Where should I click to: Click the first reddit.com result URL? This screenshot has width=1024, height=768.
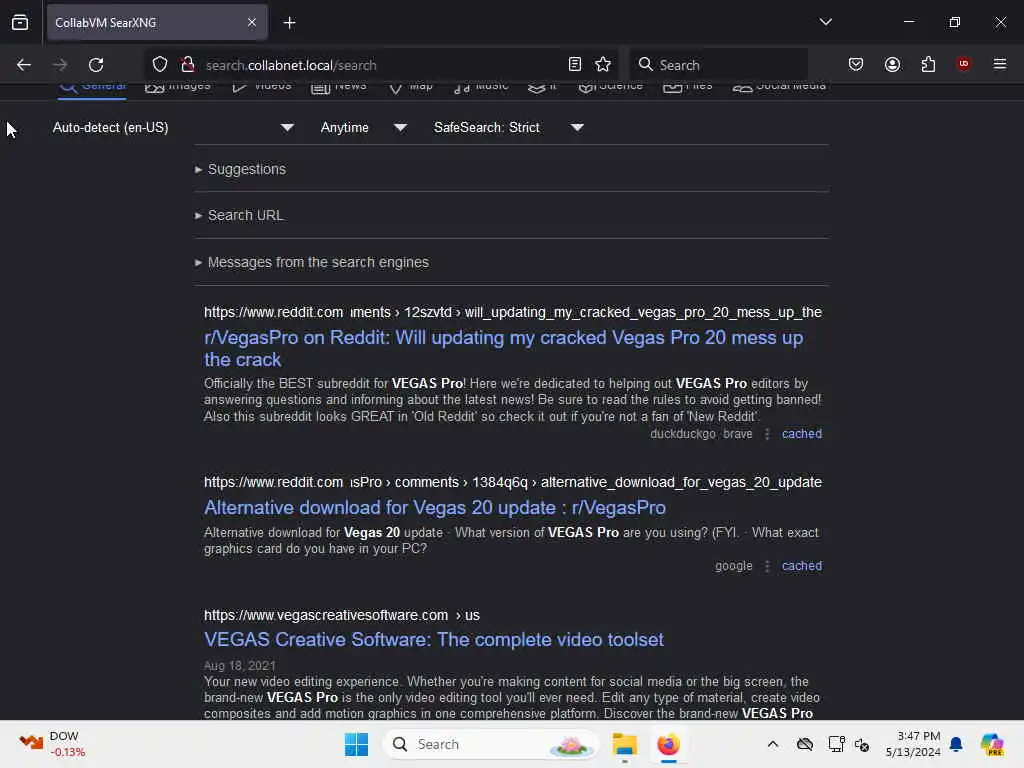[513, 312]
